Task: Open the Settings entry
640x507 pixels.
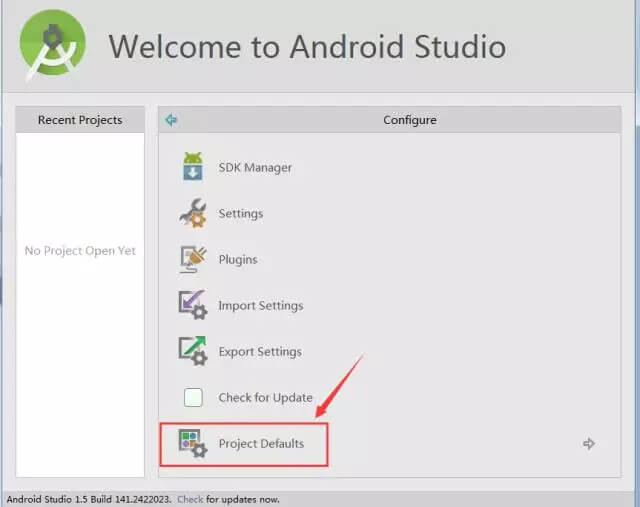Action: [x=241, y=213]
